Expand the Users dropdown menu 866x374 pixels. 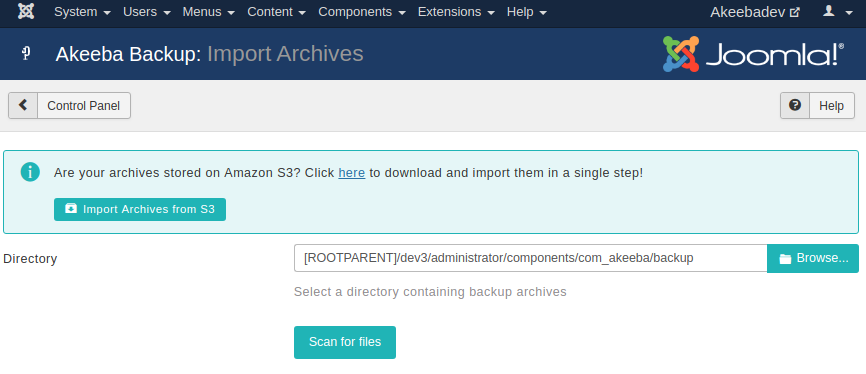(x=146, y=12)
